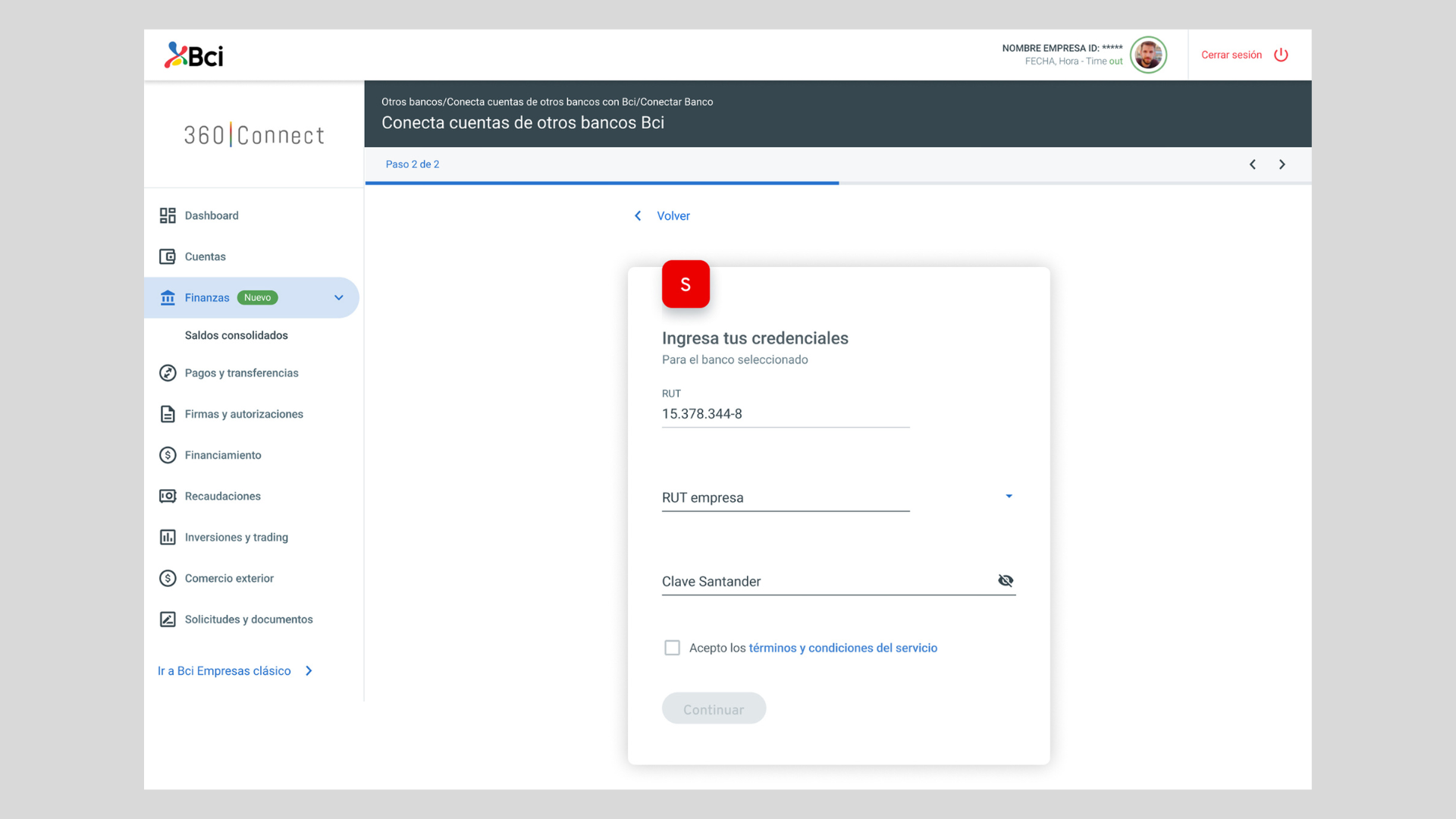Click the Recaudaciones money icon
The image size is (1456, 819).
click(x=168, y=496)
